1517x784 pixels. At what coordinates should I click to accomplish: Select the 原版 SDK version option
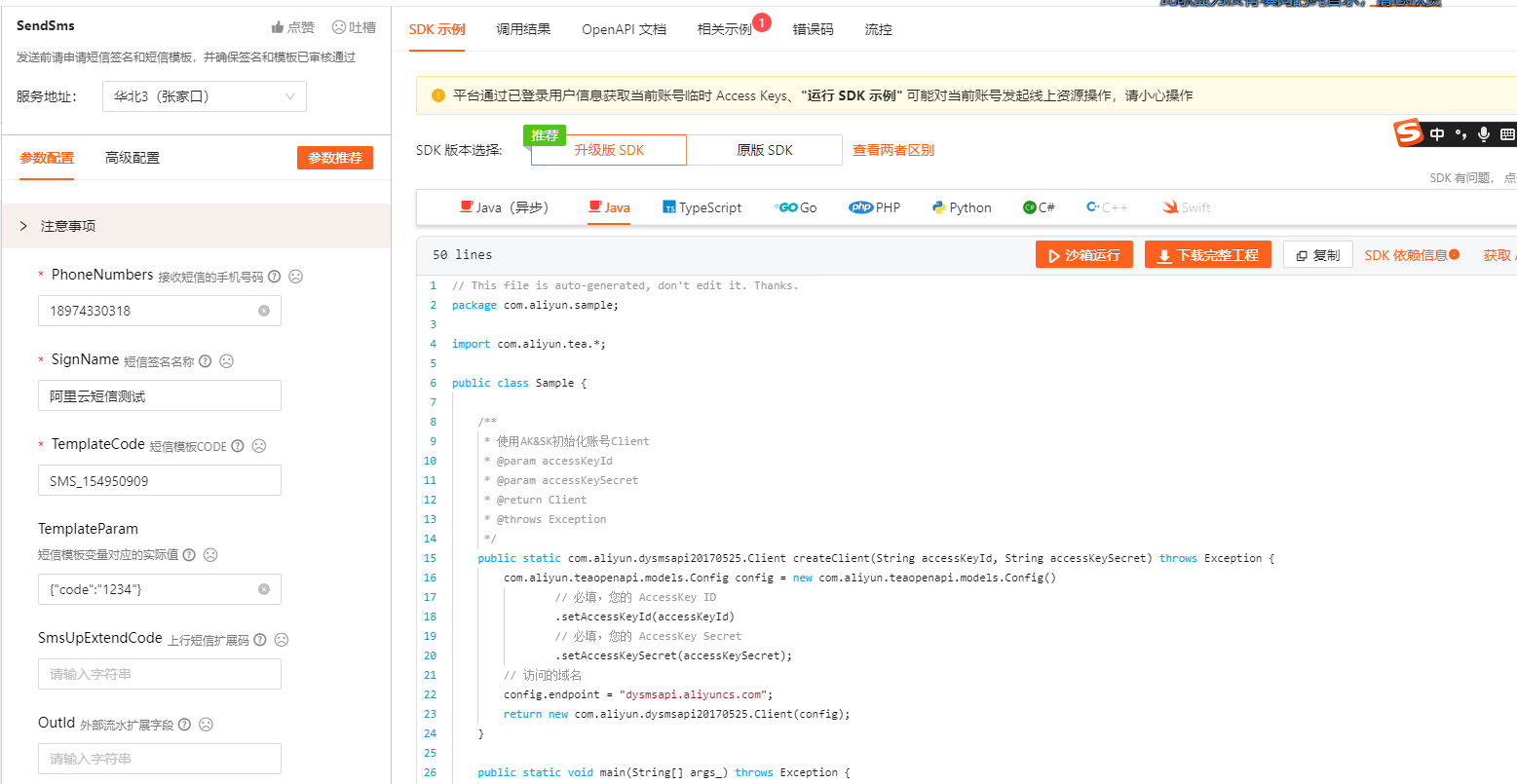[x=765, y=150]
